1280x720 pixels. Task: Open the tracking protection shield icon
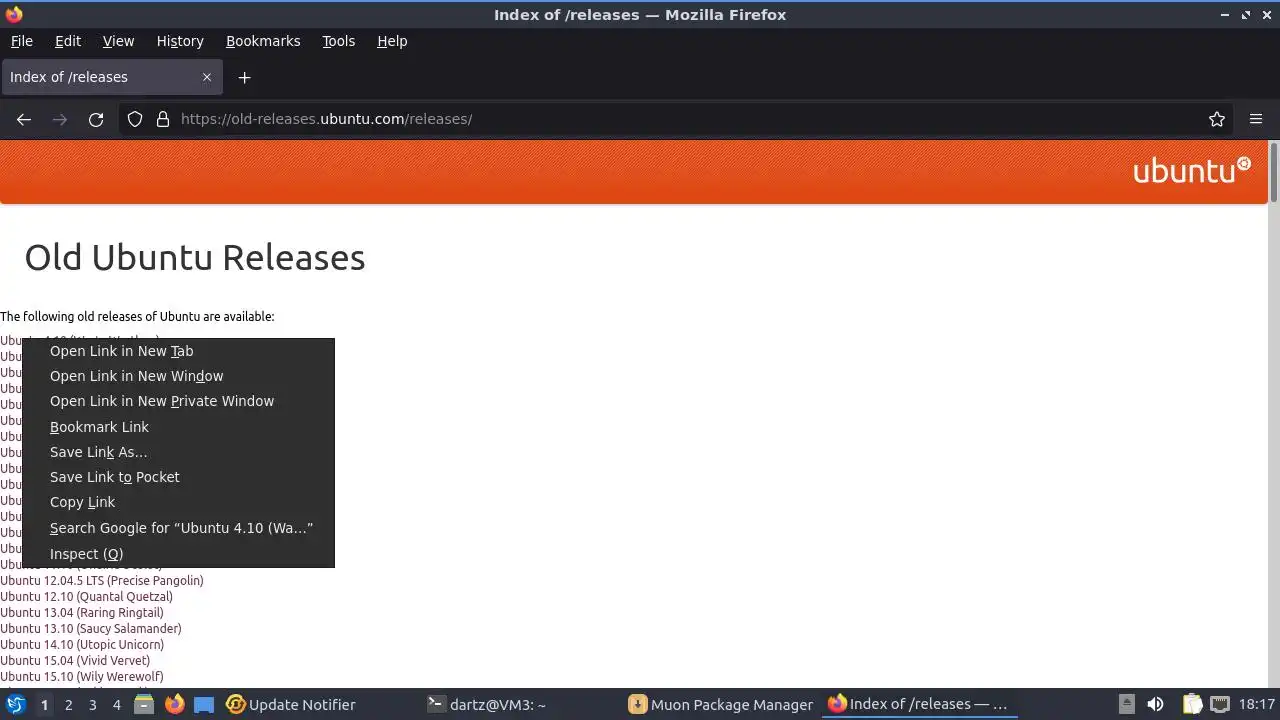[x=135, y=119]
